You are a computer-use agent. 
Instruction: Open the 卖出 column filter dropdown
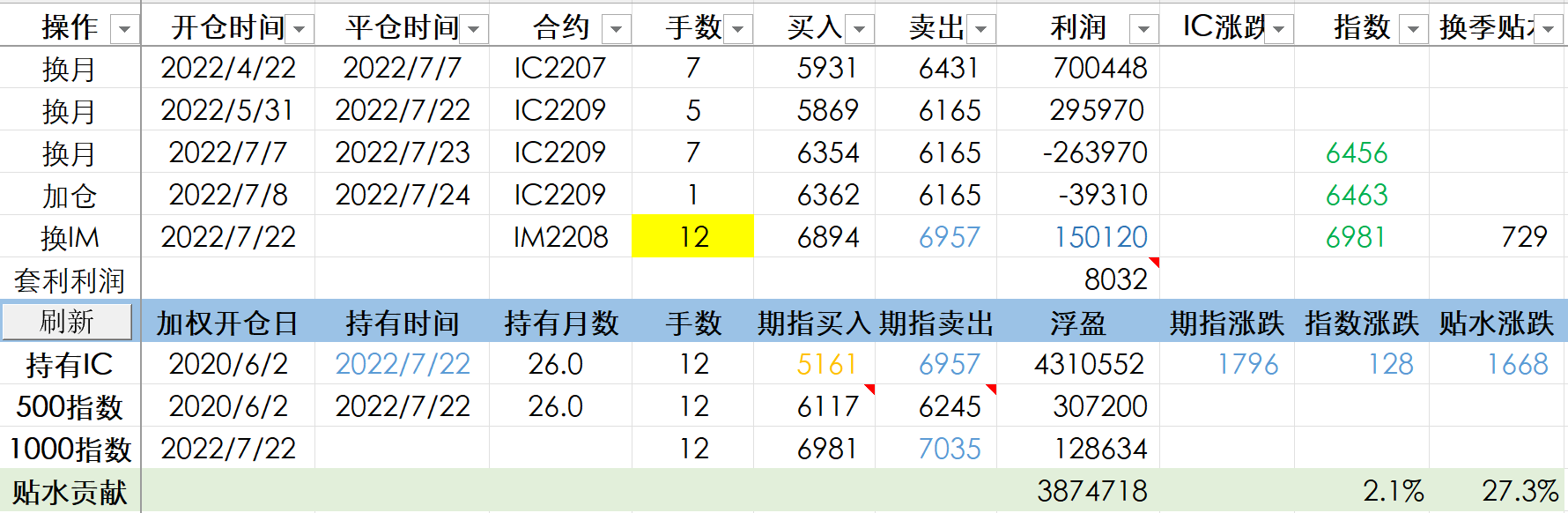coord(981,30)
